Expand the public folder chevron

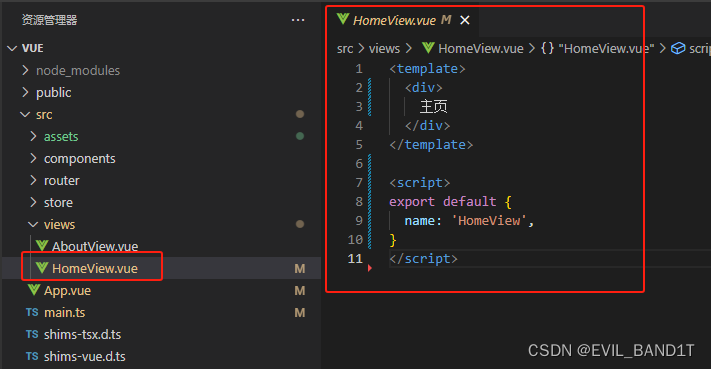pos(25,92)
